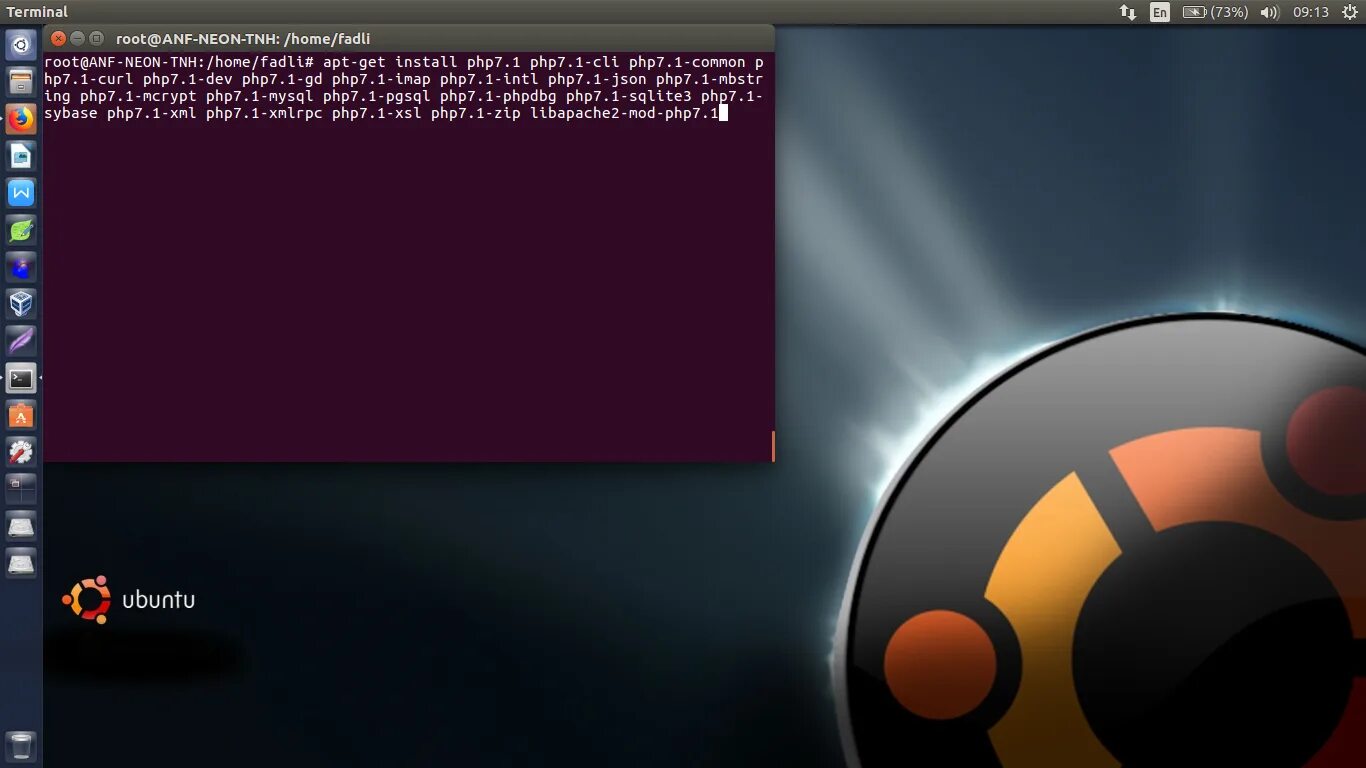This screenshot has height=768, width=1366.
Task: Open the sound volume indicator
Action: click(x=1270, y=12)
